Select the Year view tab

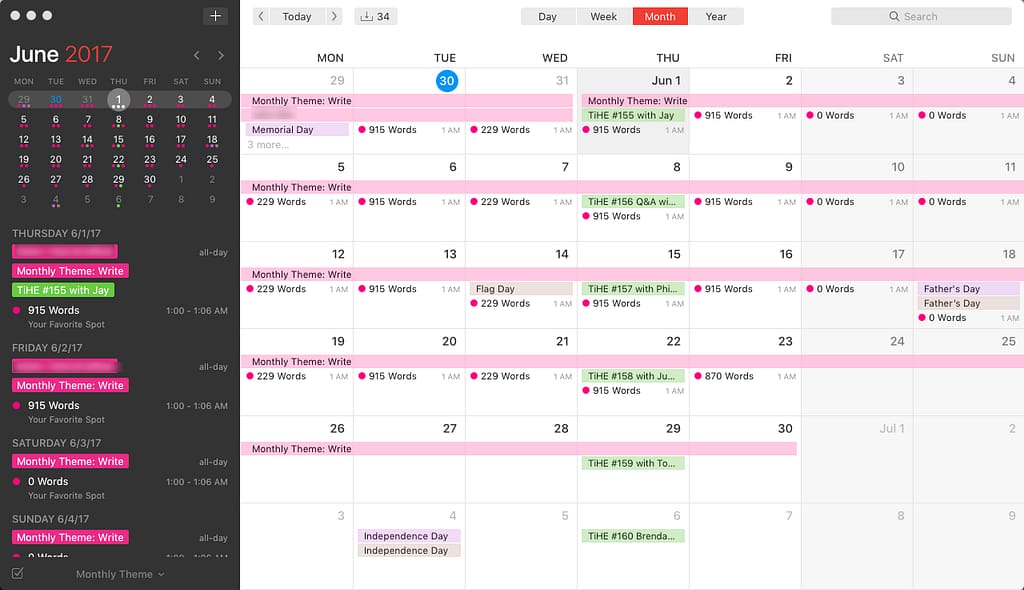[x=716, y=16]
